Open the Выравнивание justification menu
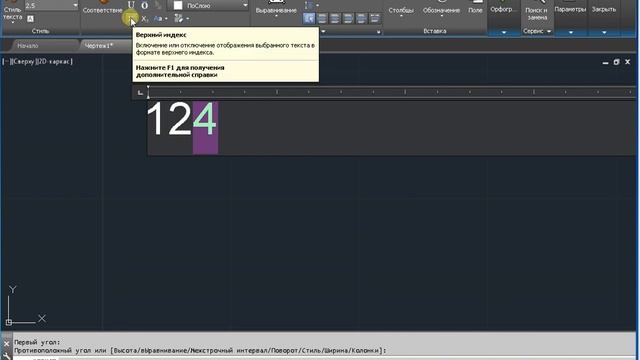Image resolution: width=640 pixels, height=360 pixels. click(276, 10)
